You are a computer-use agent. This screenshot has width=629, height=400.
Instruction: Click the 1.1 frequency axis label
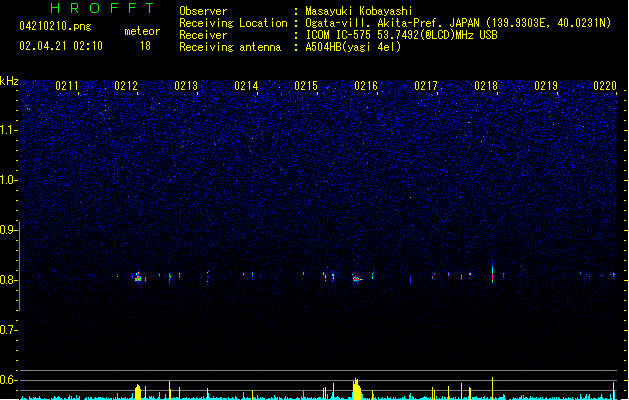click(x=8, y=130)
